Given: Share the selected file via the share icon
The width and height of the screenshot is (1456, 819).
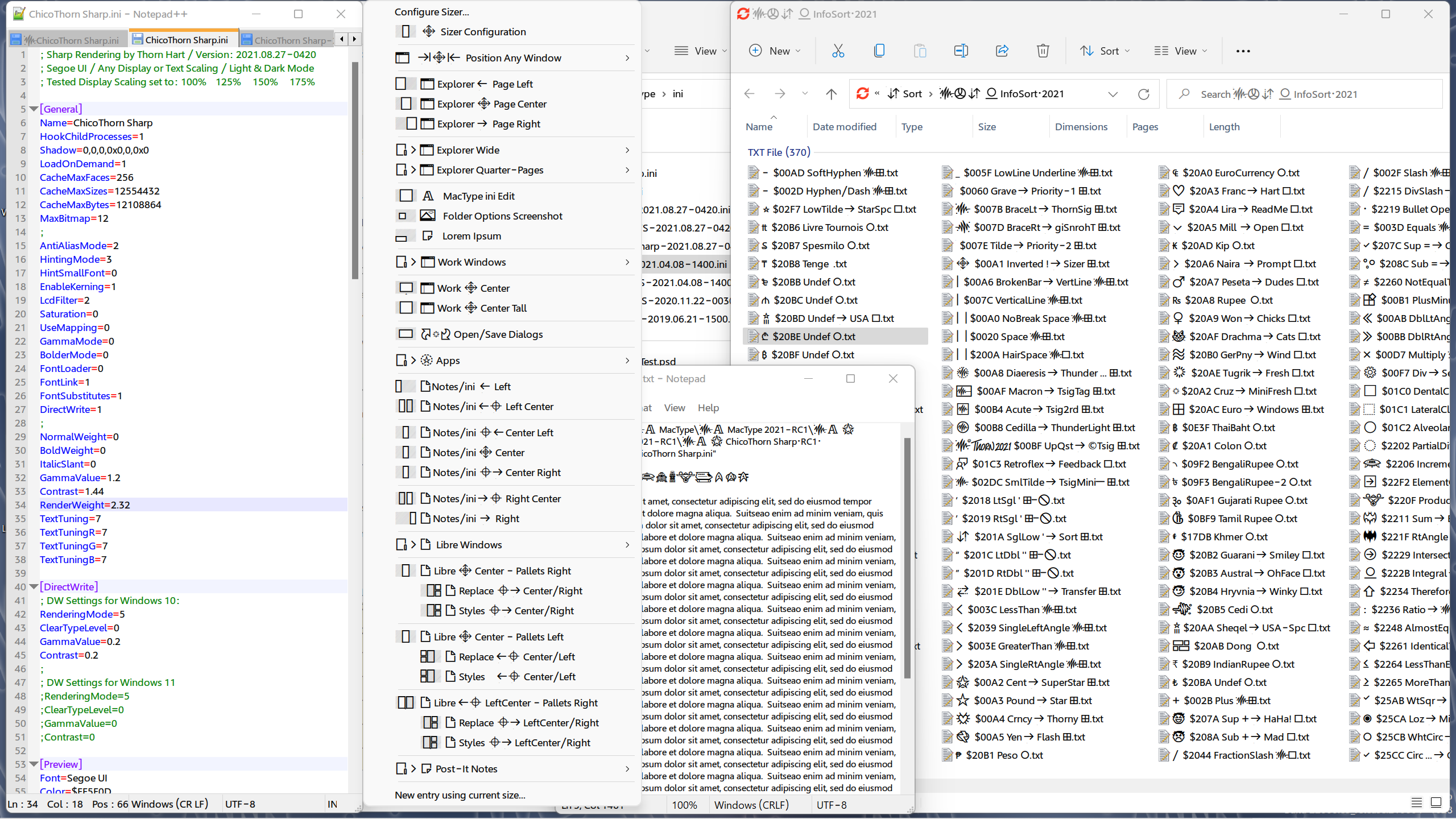Looking at the screenshot, I should 1001,51.
